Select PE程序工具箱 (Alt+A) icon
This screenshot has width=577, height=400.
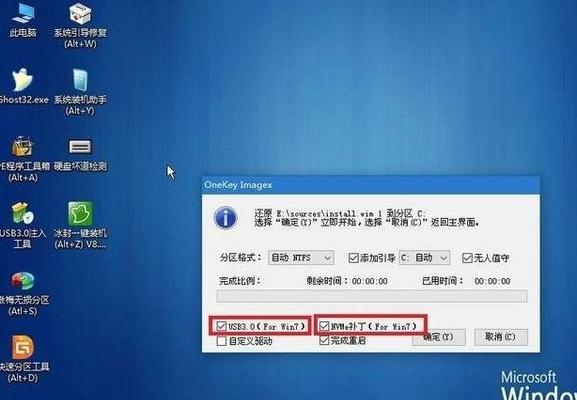[x=23, y=159]
